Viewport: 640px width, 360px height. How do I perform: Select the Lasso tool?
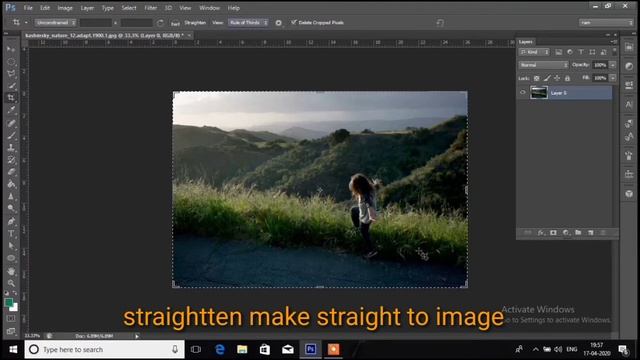coord(11,74)
